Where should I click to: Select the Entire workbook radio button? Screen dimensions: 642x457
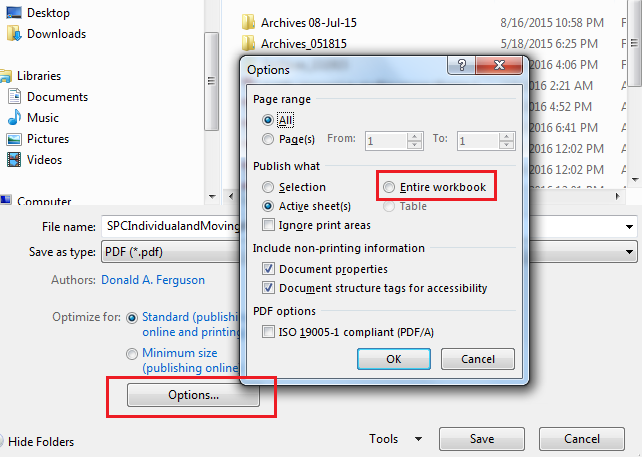point(389,187)
